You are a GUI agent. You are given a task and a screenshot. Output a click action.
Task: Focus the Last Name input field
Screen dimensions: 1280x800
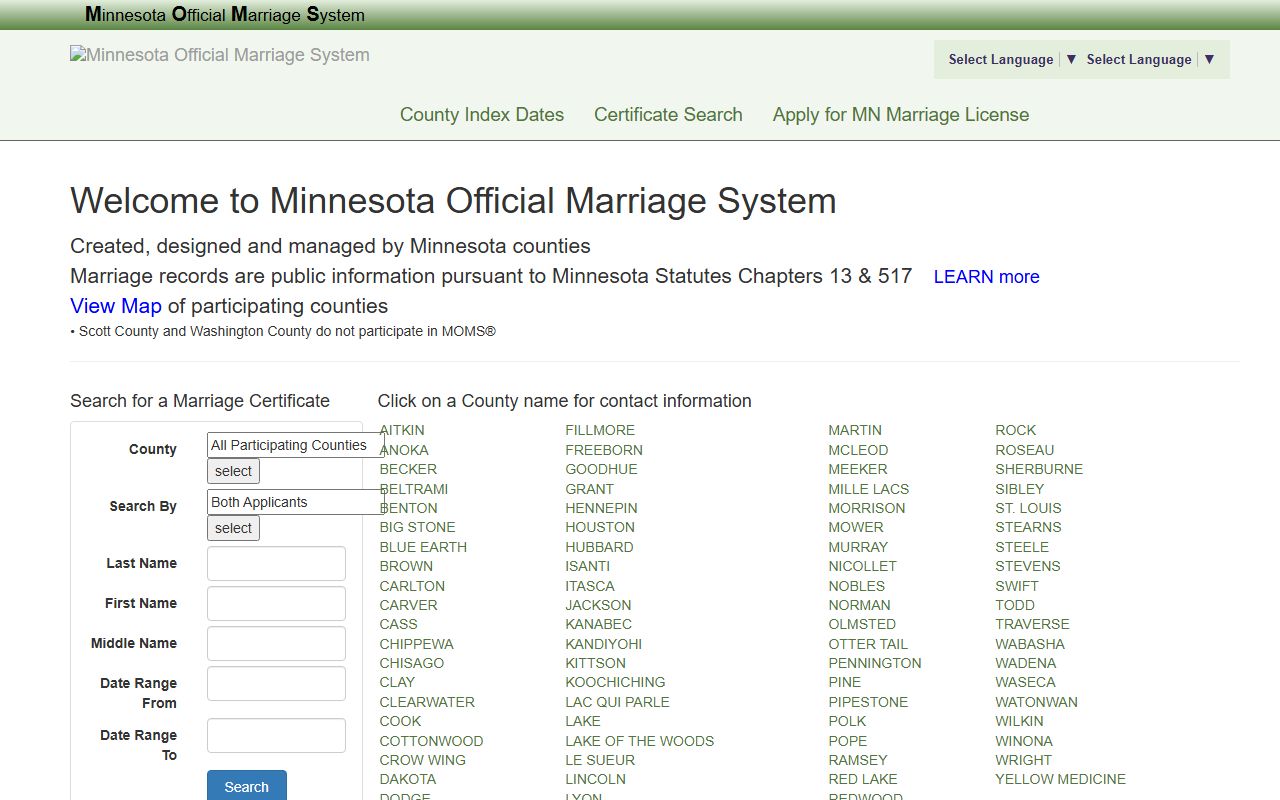point(276,563)
